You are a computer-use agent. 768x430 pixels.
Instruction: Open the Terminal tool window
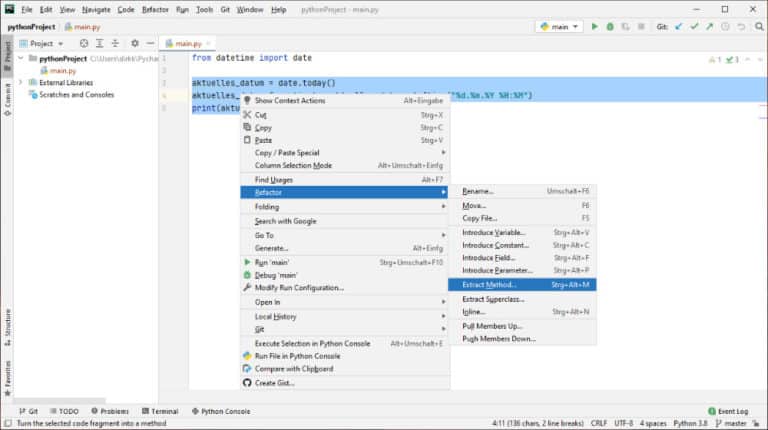pyautogui.click(x=158, y=411)
